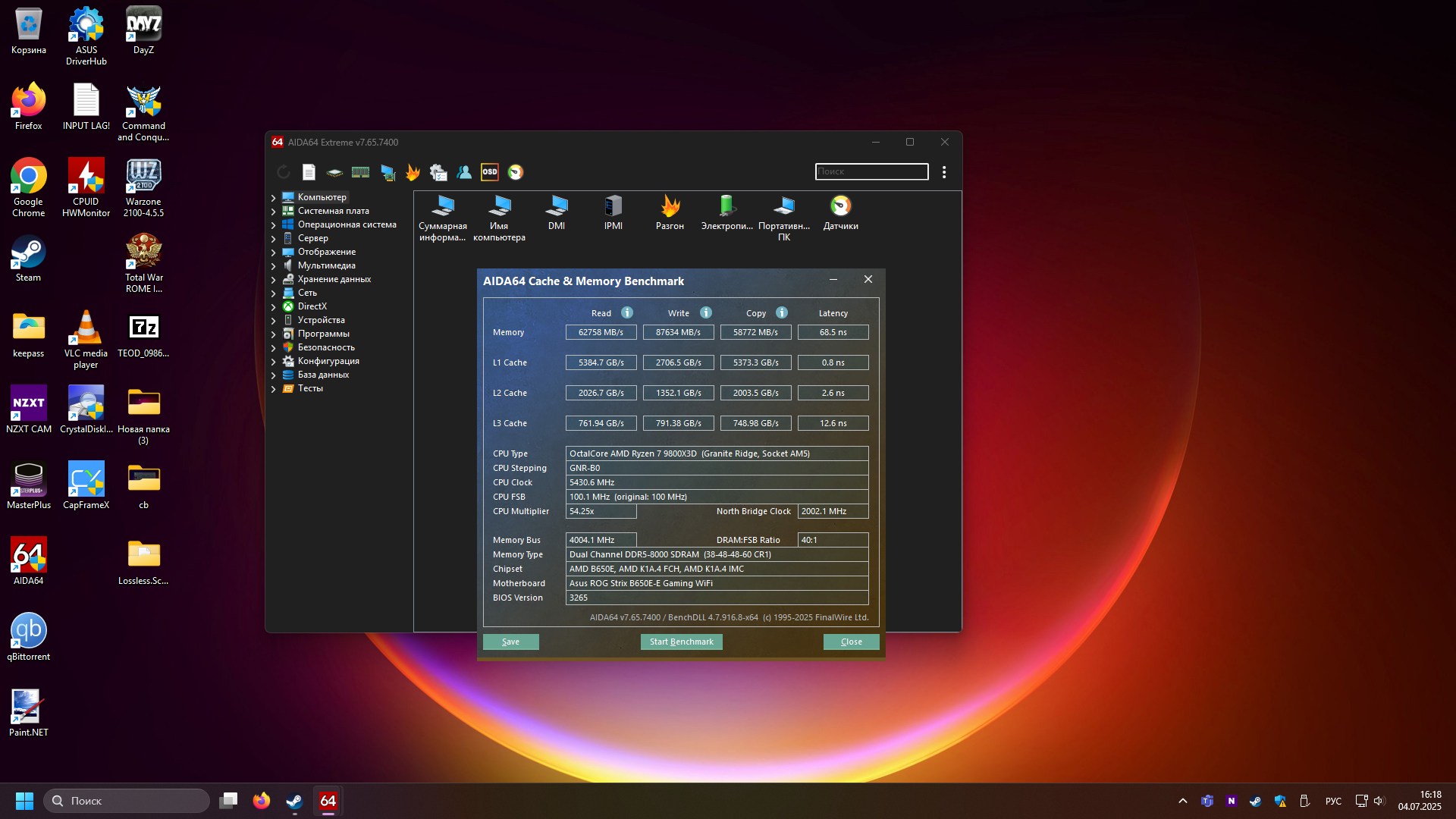
Task: Open Task View on the taskbar
Action: (228, 801)
